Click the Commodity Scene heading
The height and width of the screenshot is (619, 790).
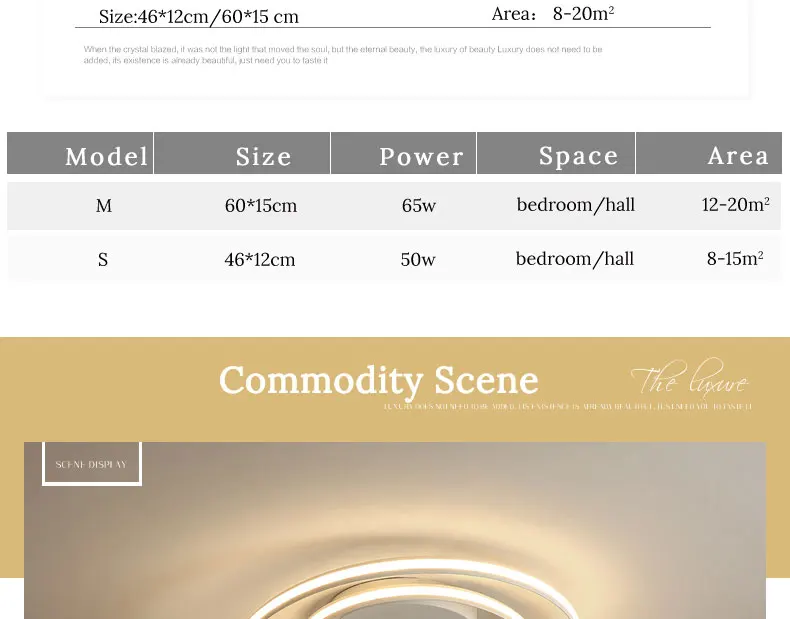[x=378, y=381]
